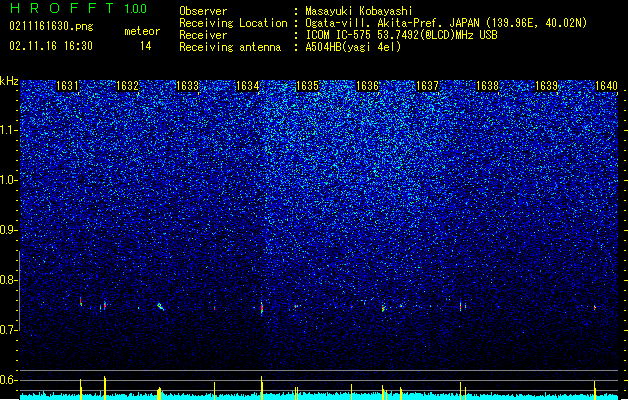Viewport: 629px width, 400px height.
Task: Select the A504HB(yagi 4el) antenna value
Action: (x=353, y=47)
